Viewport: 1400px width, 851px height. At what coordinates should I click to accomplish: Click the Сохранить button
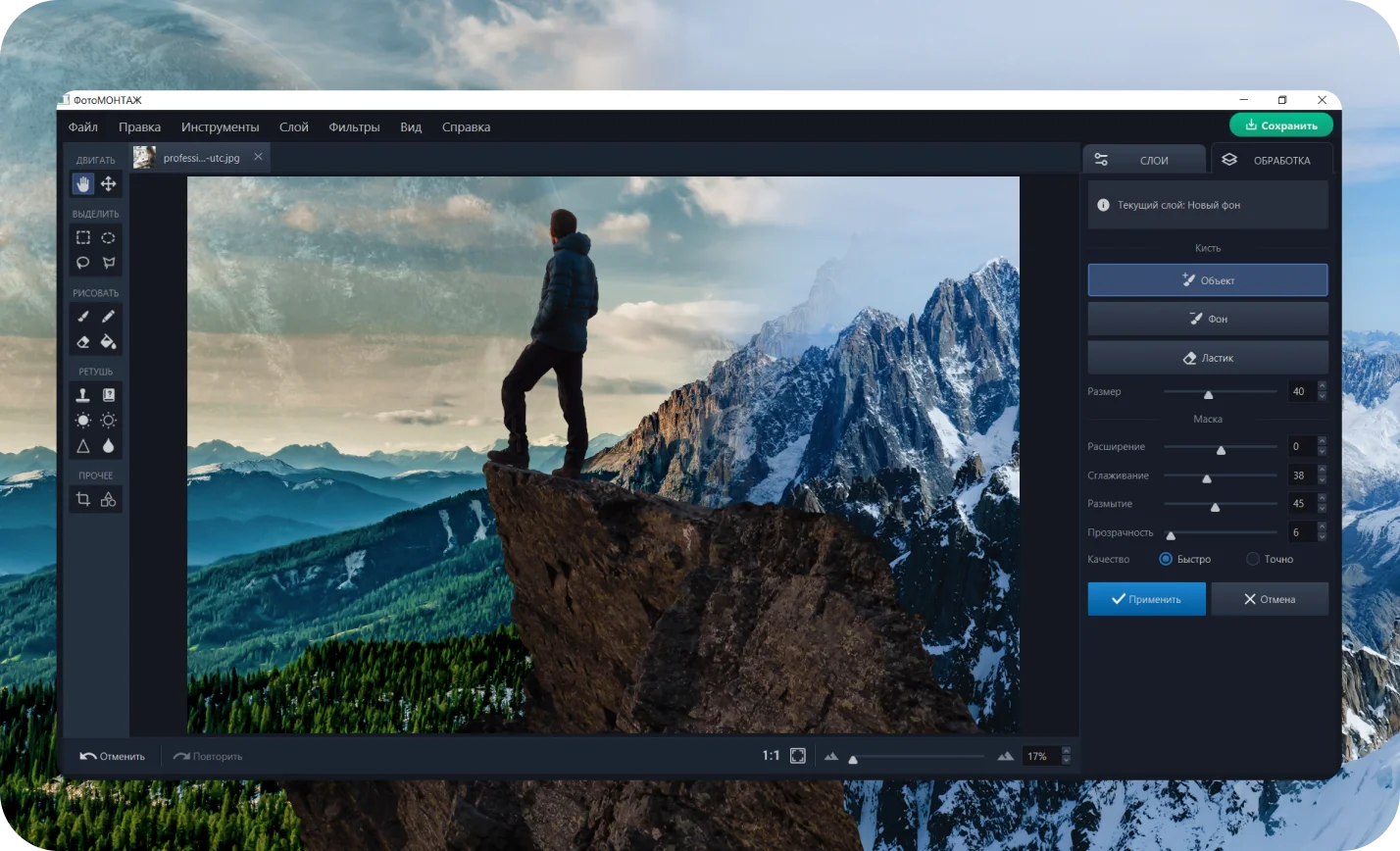[x=1280, y=125]
